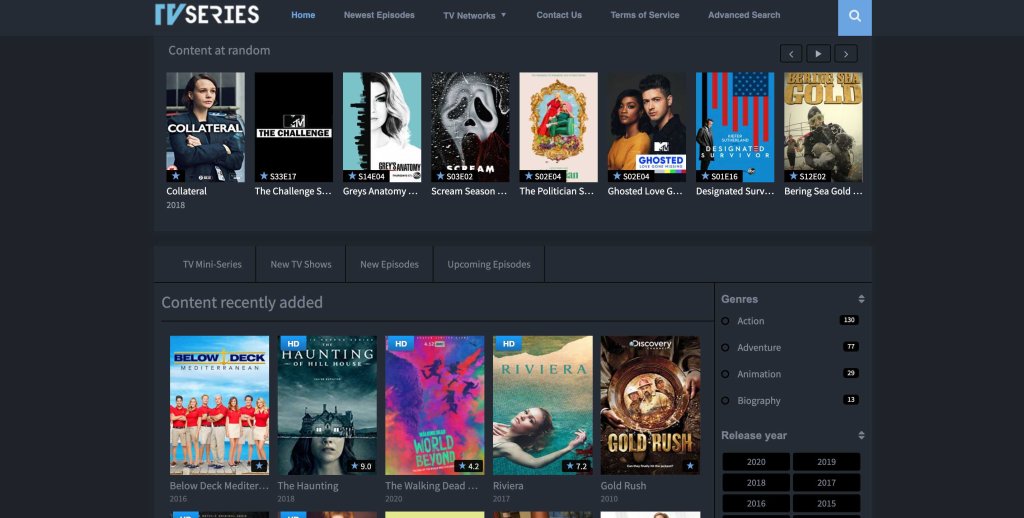Filter by release year 2017
Screen dimensions: 1024x518
click(x=826, y=483)
